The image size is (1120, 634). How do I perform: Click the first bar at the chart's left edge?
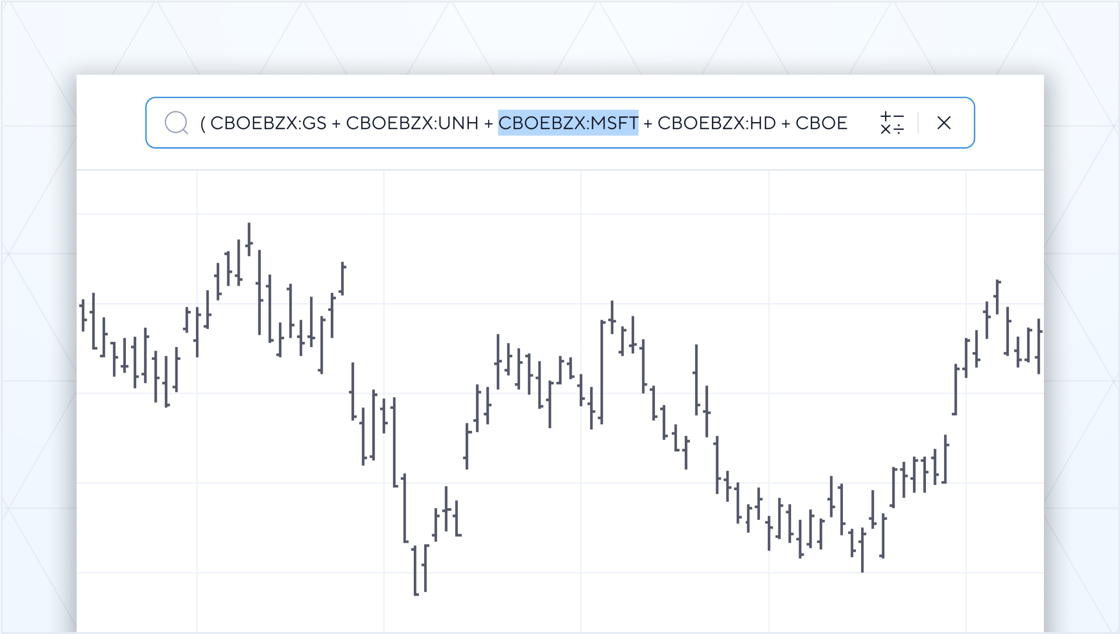tap(82, 315)
